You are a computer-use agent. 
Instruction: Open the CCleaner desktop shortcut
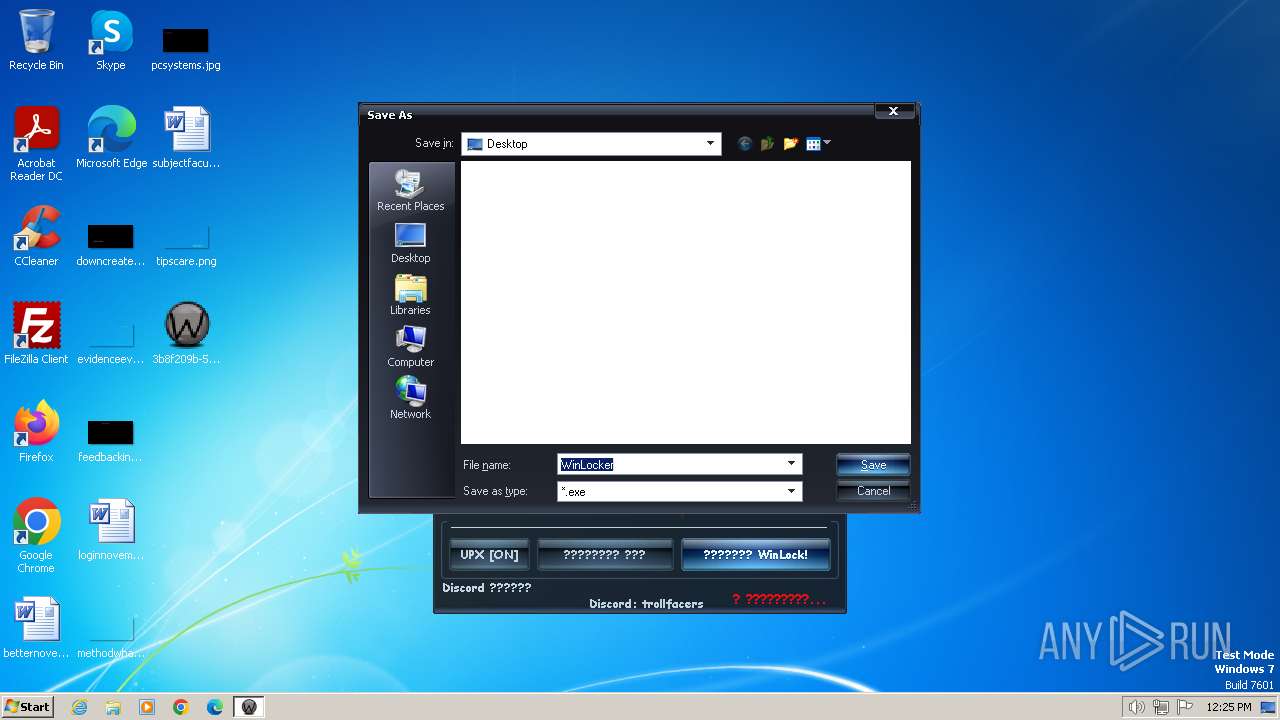click(x=36, y=236)
